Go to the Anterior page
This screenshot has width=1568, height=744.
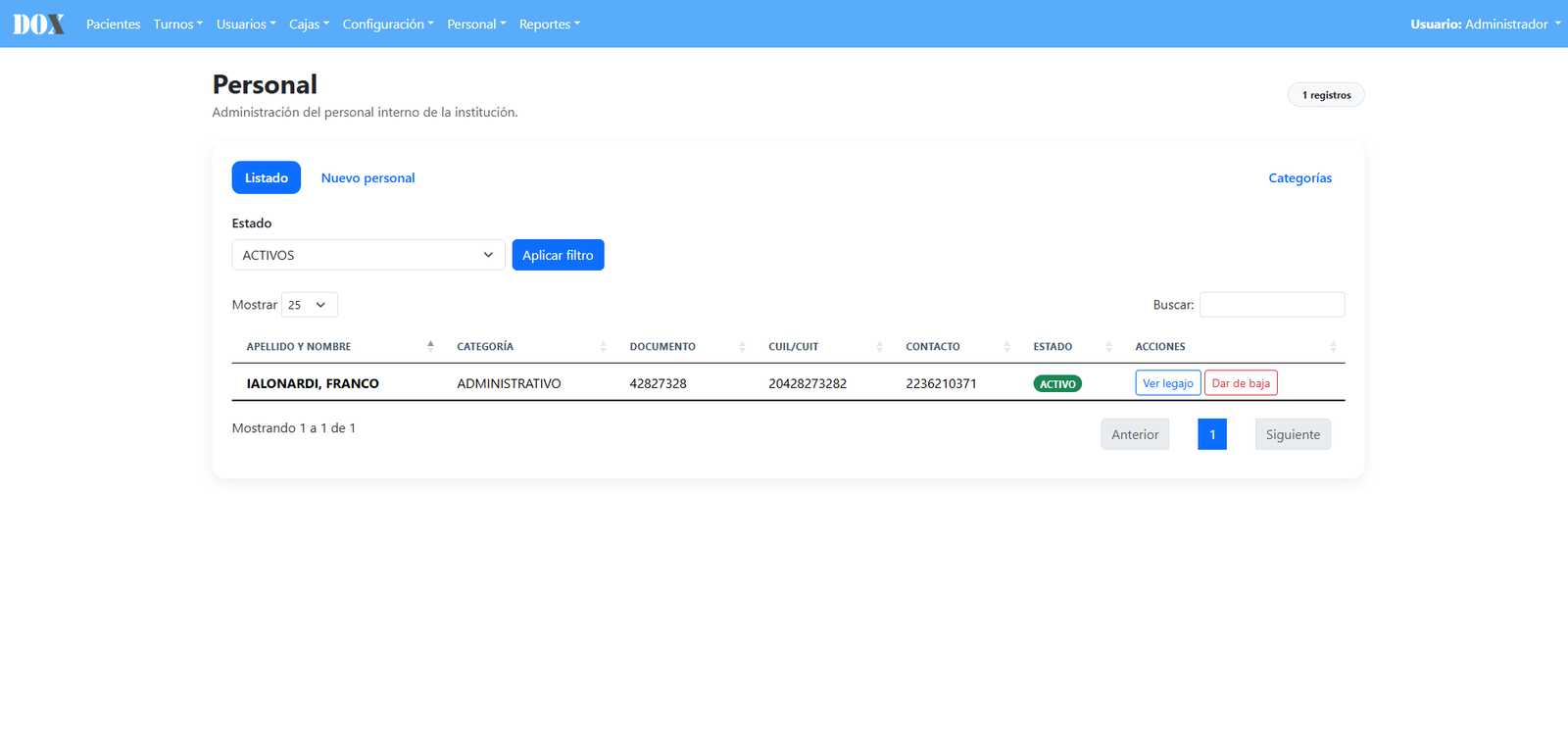pos(1135,434)
